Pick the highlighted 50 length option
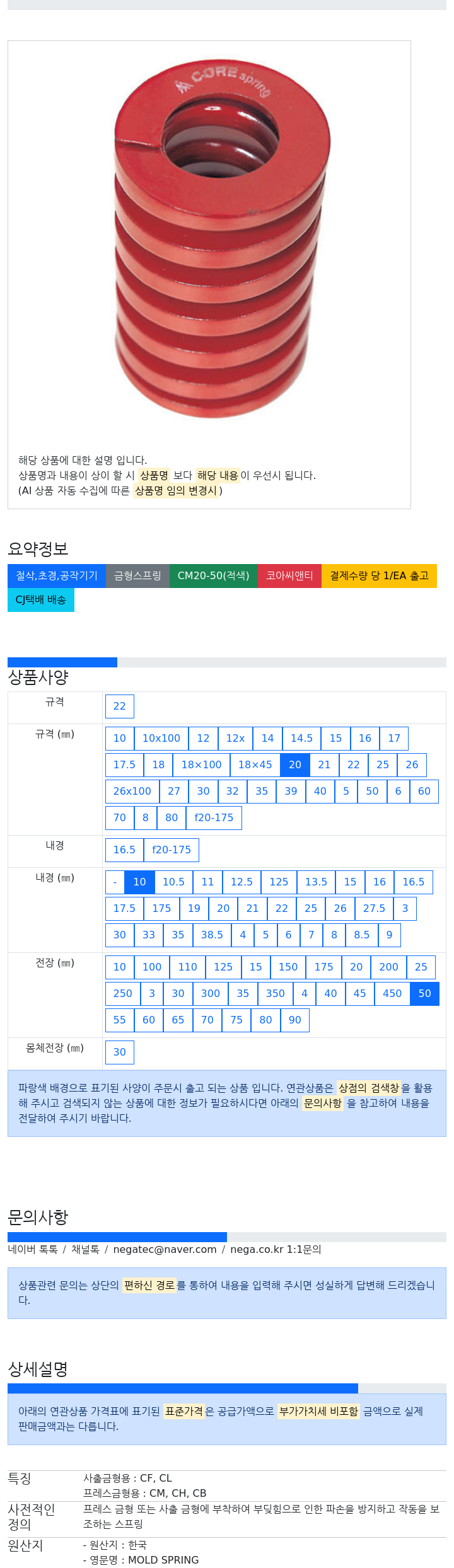 pyautogui.click(x=425, y=994)
